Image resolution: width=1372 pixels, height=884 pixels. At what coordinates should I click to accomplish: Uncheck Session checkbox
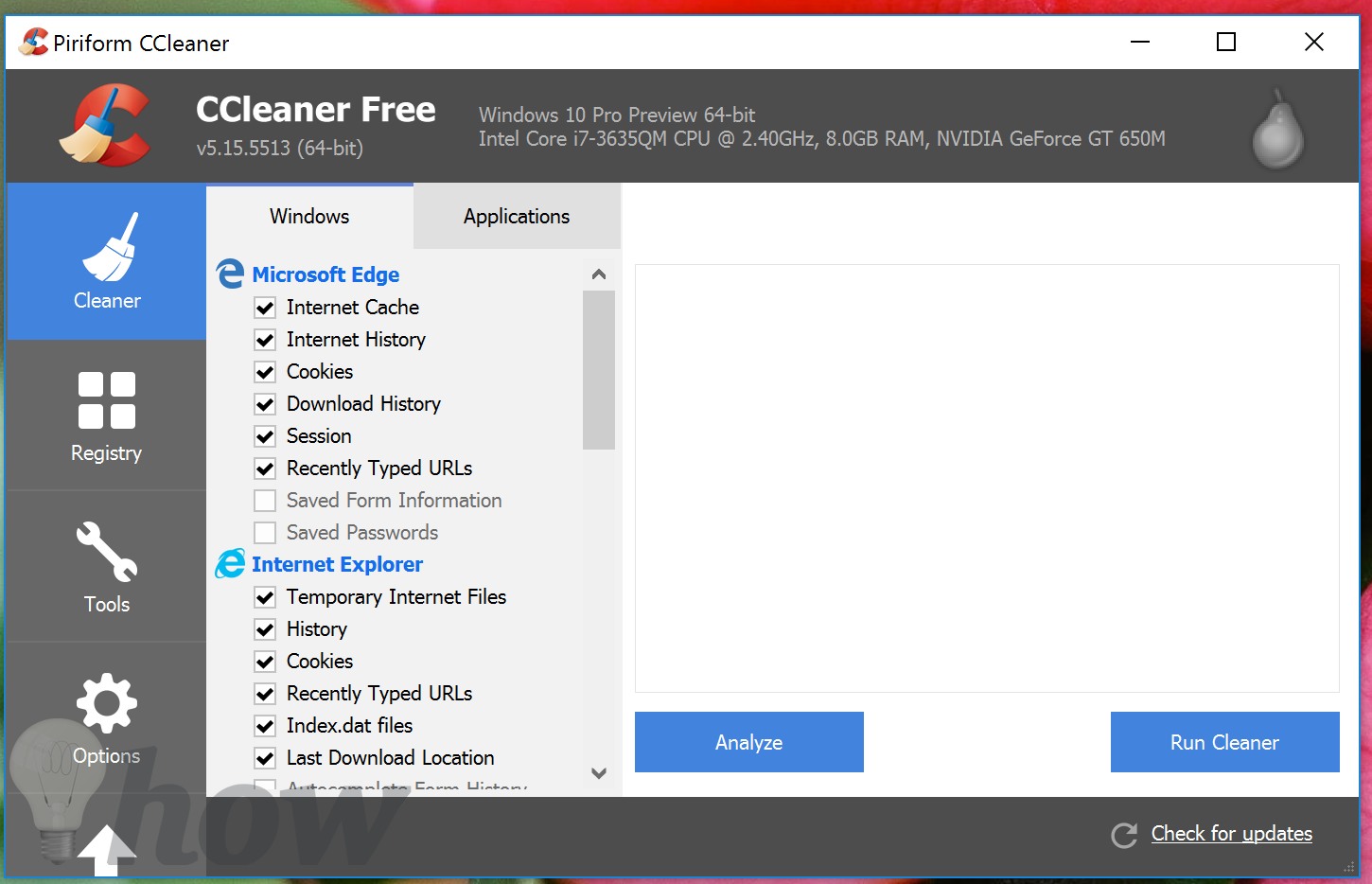point(265,436)
